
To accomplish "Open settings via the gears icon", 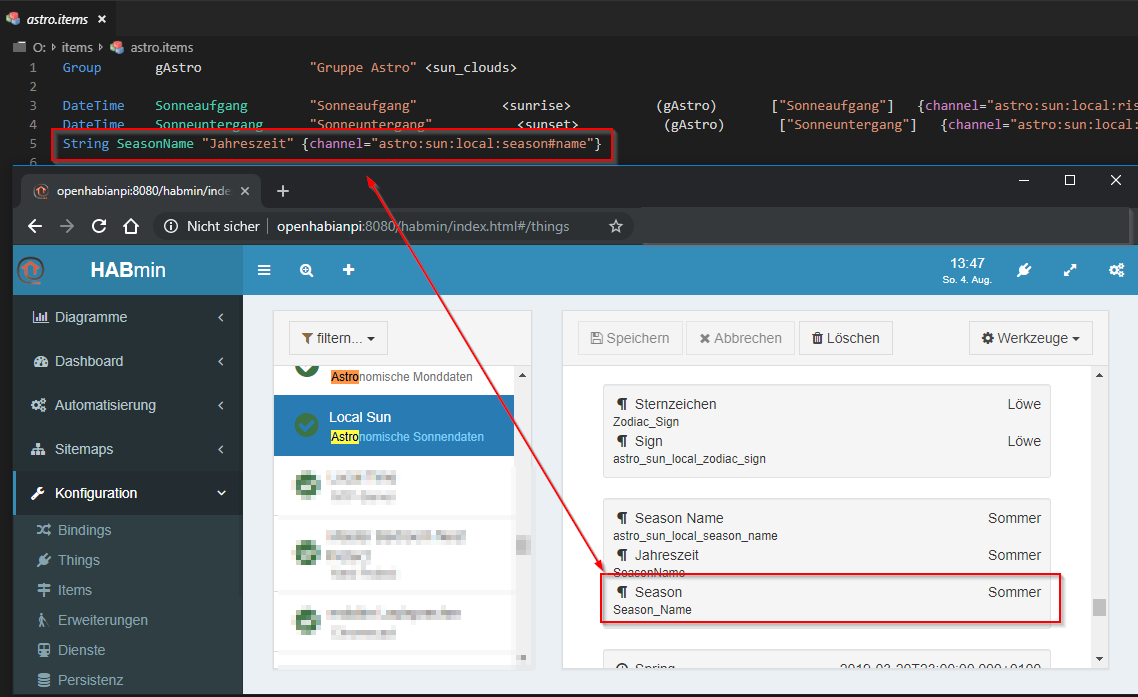I will click(1116, 270).
